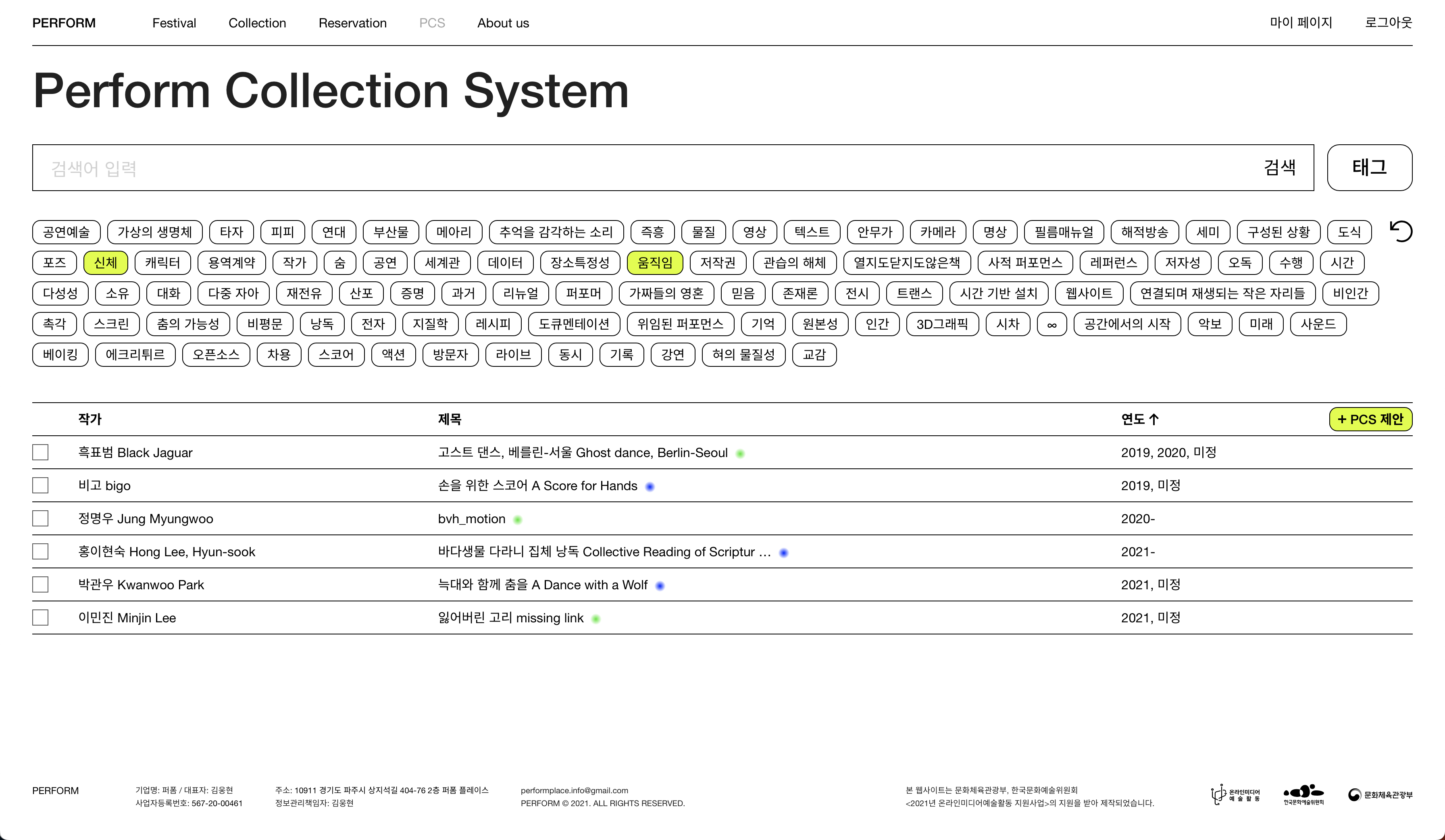Select the 공연예술 tag
The width and height of the screenshot is (1445, 840).
point(67,232)
